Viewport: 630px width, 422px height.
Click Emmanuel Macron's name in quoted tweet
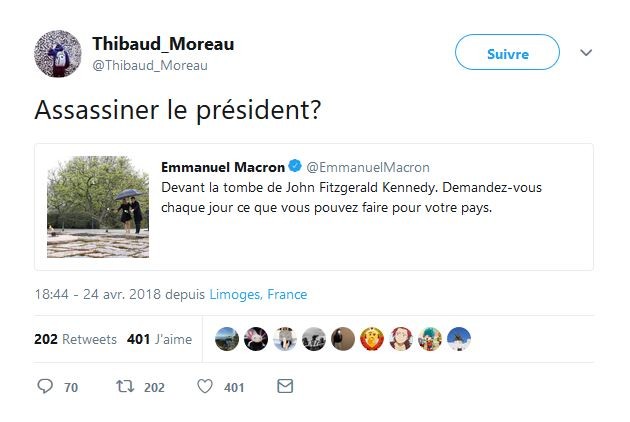[222, 166]
